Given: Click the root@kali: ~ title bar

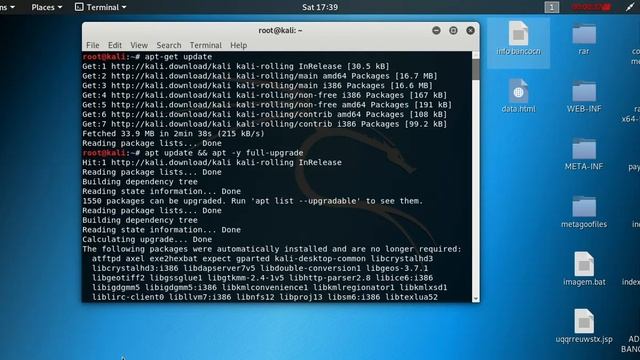Looking at the screenshot, I should coord(280,31).
